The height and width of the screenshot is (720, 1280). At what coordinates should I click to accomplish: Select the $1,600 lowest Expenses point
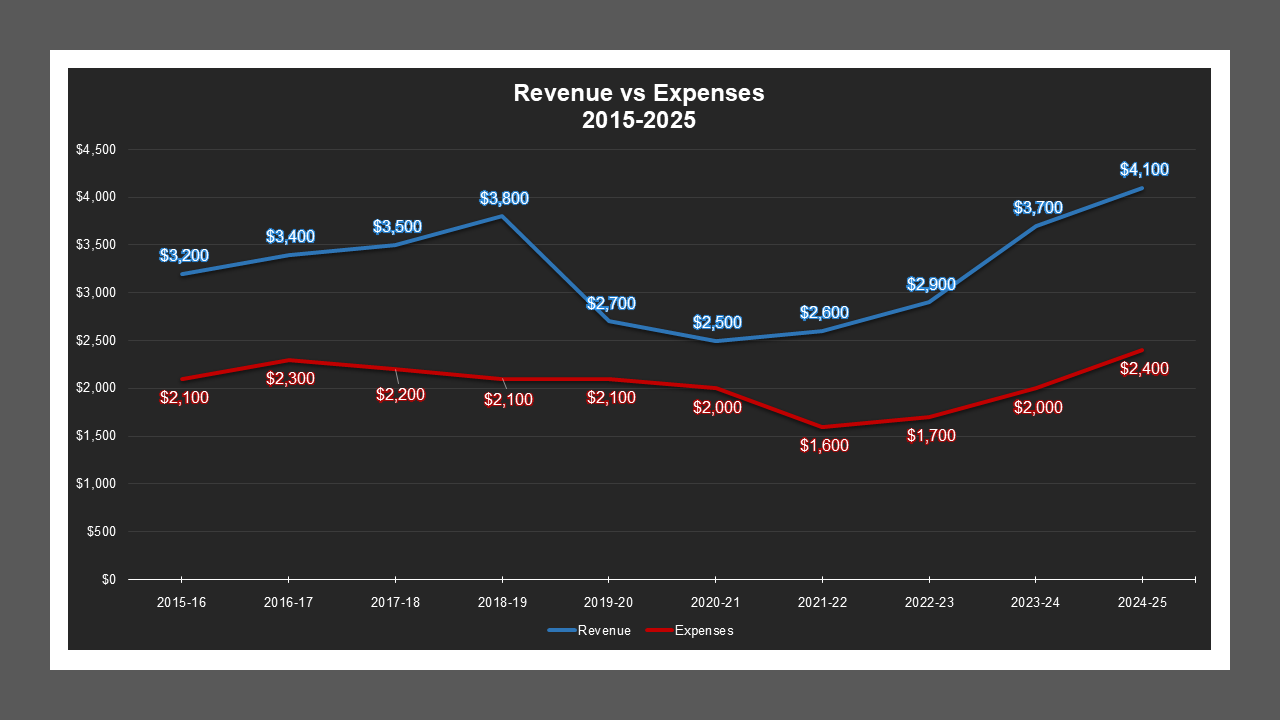(821, 425)
